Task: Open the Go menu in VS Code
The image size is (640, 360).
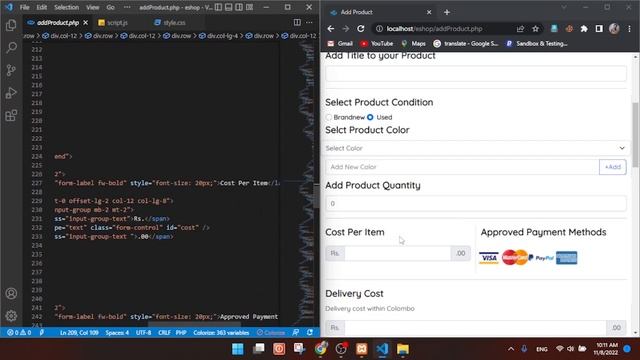Action: tap(111, 7)
